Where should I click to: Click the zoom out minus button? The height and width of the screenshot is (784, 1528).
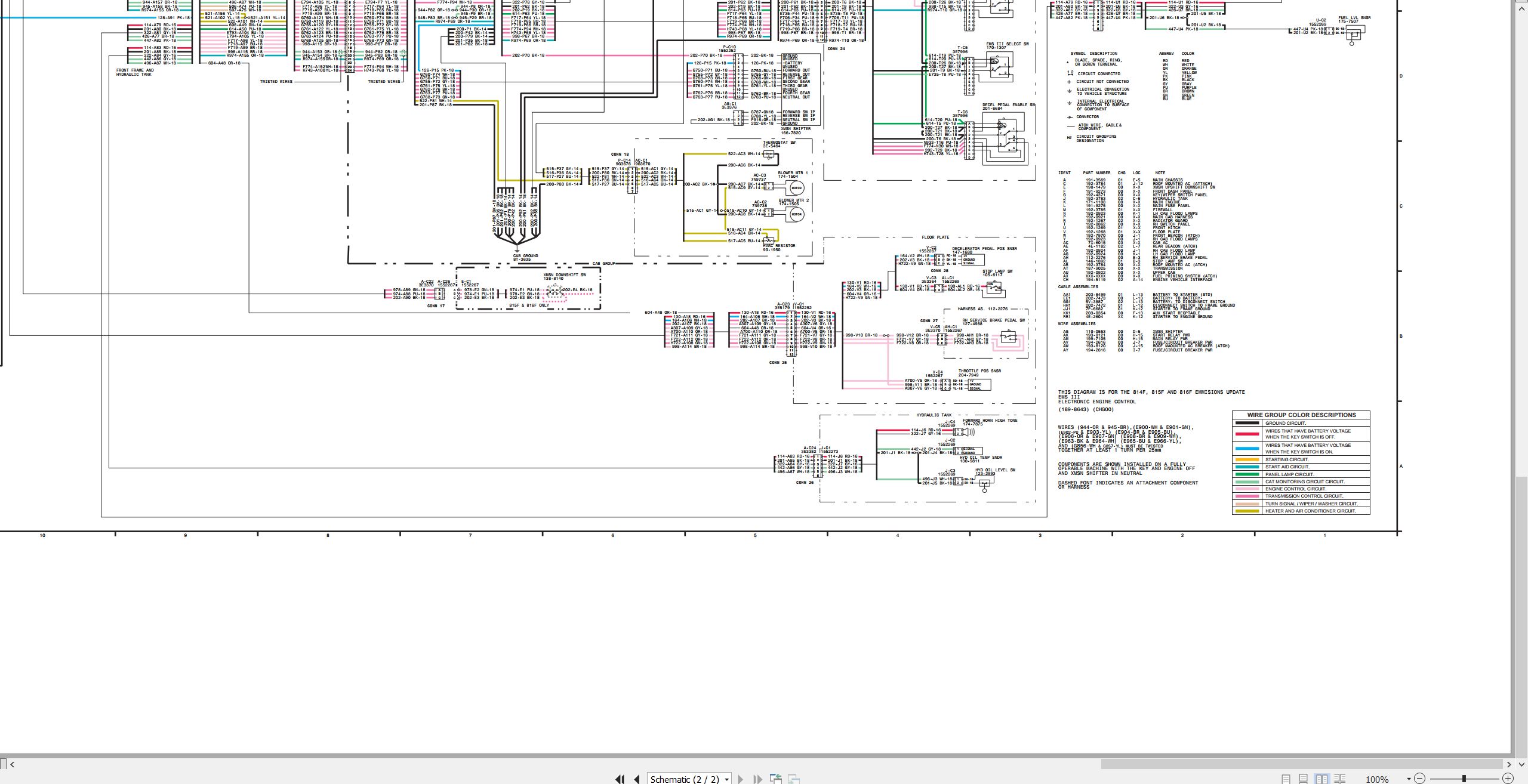coord(1419,779)
